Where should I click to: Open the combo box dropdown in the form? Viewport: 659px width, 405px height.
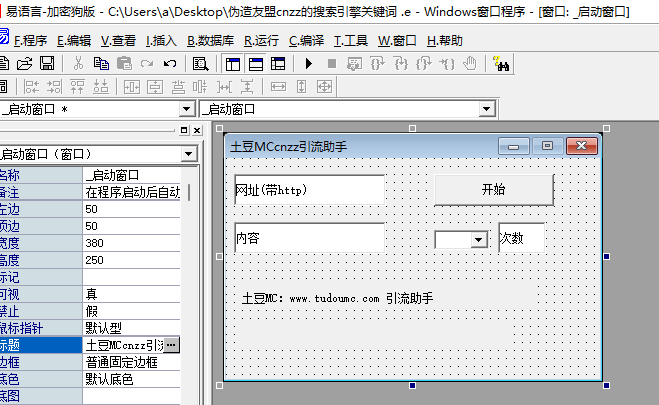pos(478,240)
